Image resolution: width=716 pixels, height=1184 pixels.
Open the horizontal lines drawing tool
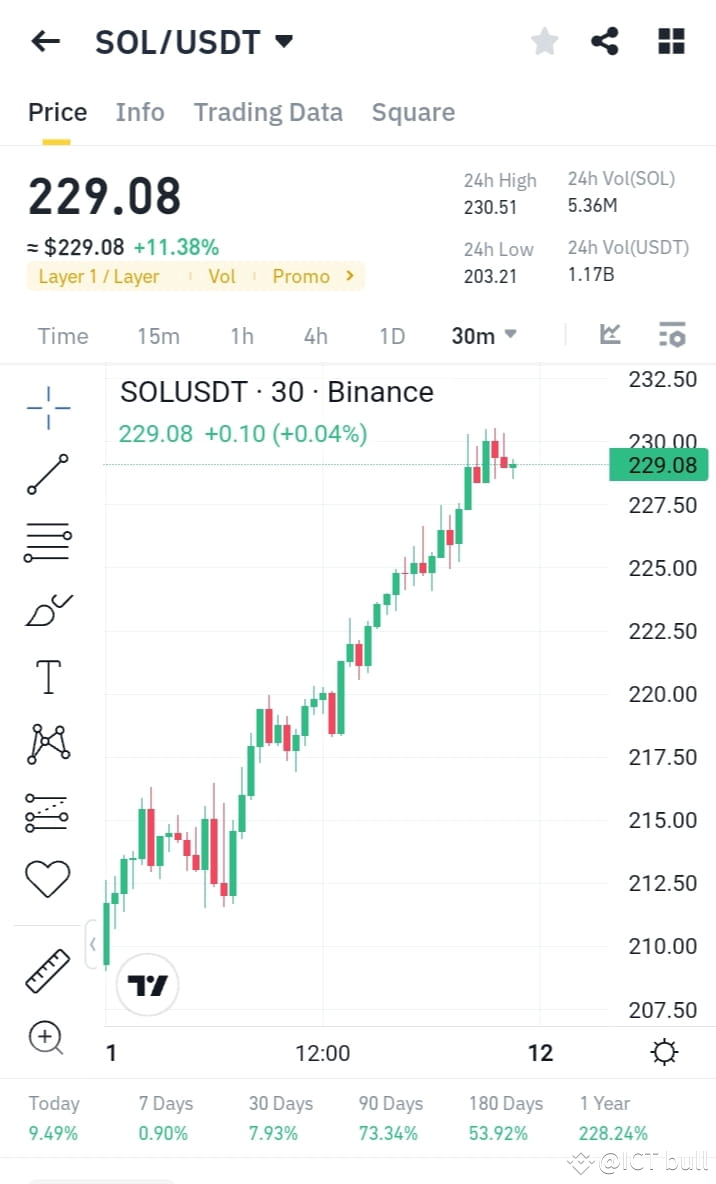coord(46,541)
